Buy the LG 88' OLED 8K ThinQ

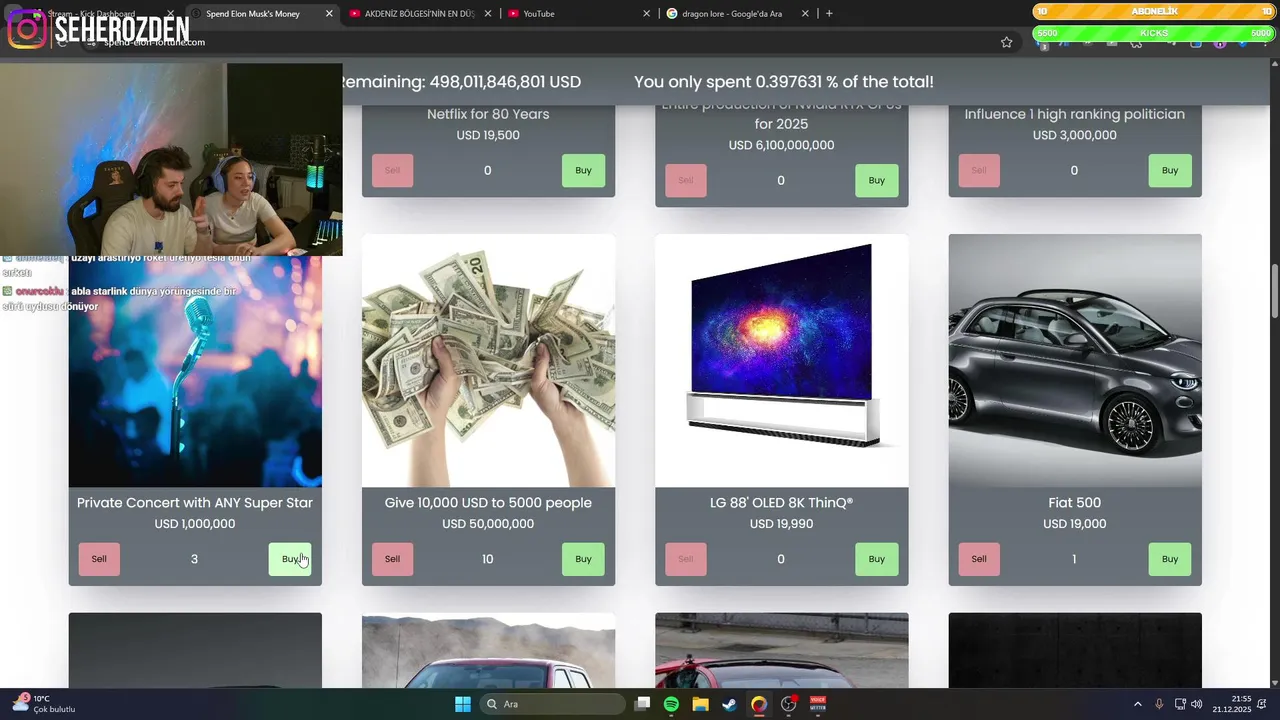[x=876, y=559]
